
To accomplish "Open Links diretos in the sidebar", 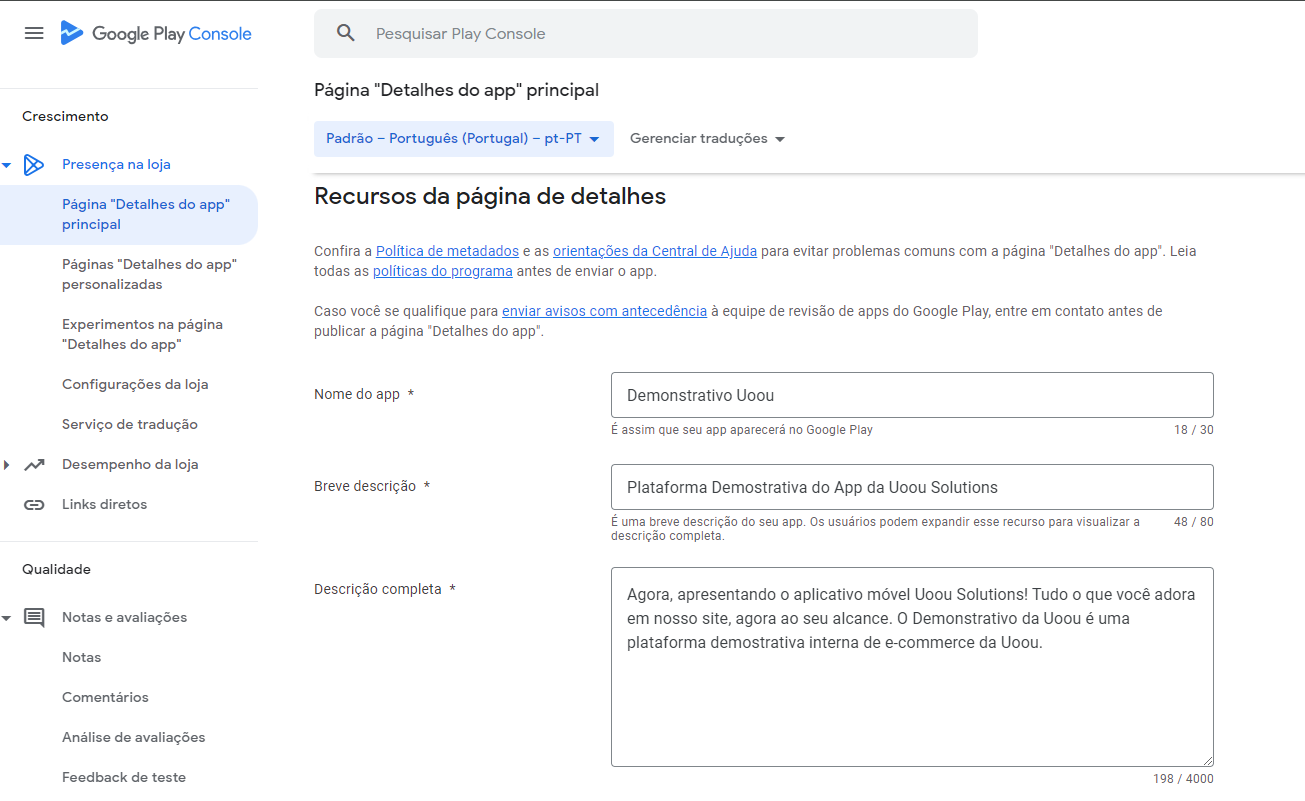I will coord(104,505).
